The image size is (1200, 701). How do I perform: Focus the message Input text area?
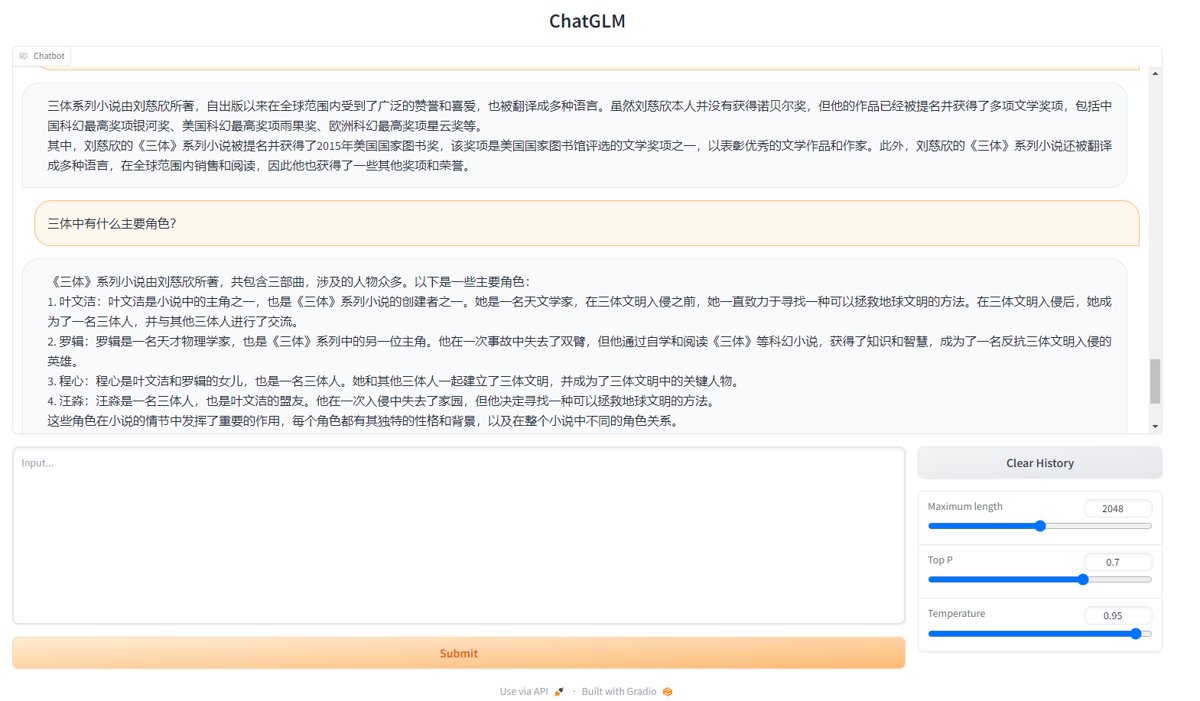click(458, 536)
